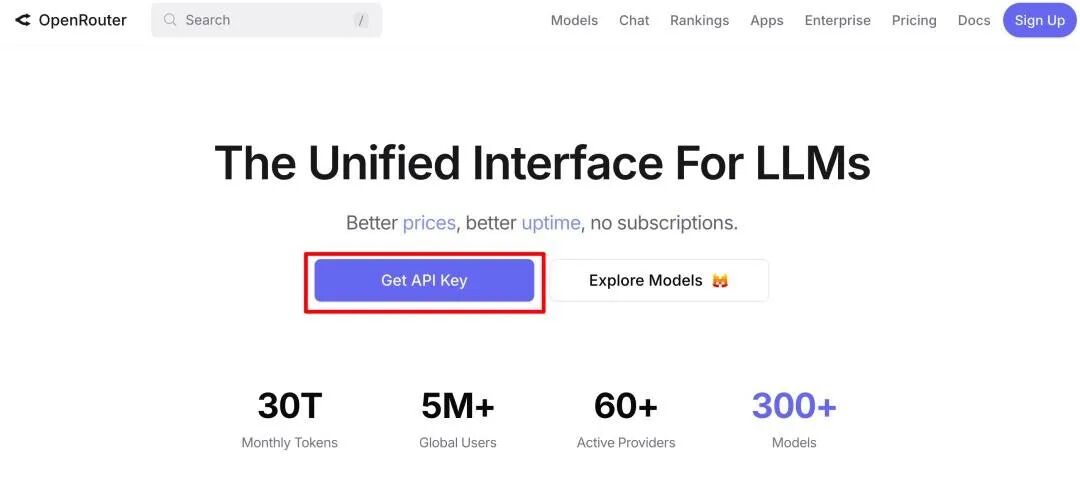Open Apps from the navigation bar
1080x482 pixels.
pos(767,21)
